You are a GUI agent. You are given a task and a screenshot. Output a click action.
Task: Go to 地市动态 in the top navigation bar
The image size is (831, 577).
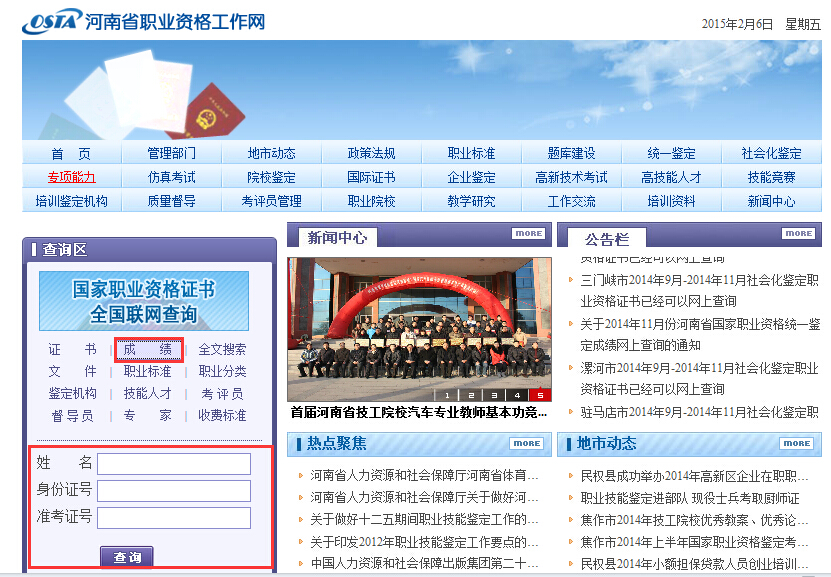[x=271, y=154]
